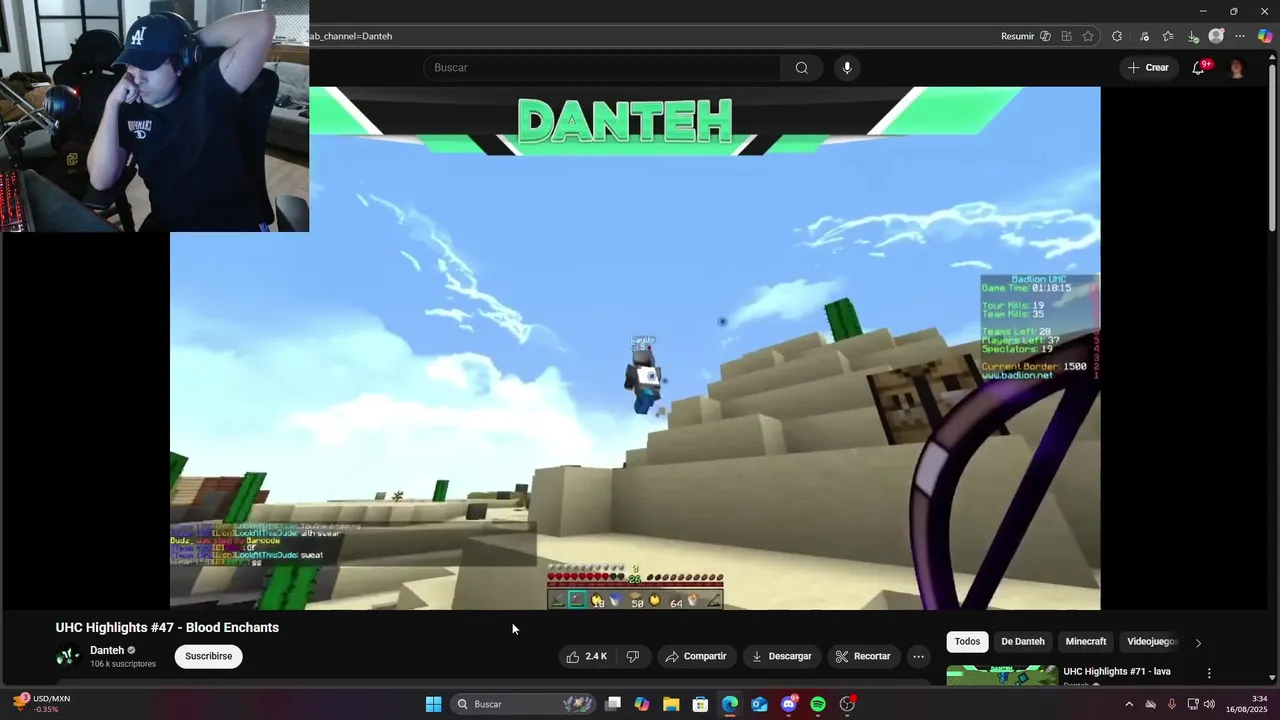Subscribe with the Suscribirse button

click(x=209, y=657)
